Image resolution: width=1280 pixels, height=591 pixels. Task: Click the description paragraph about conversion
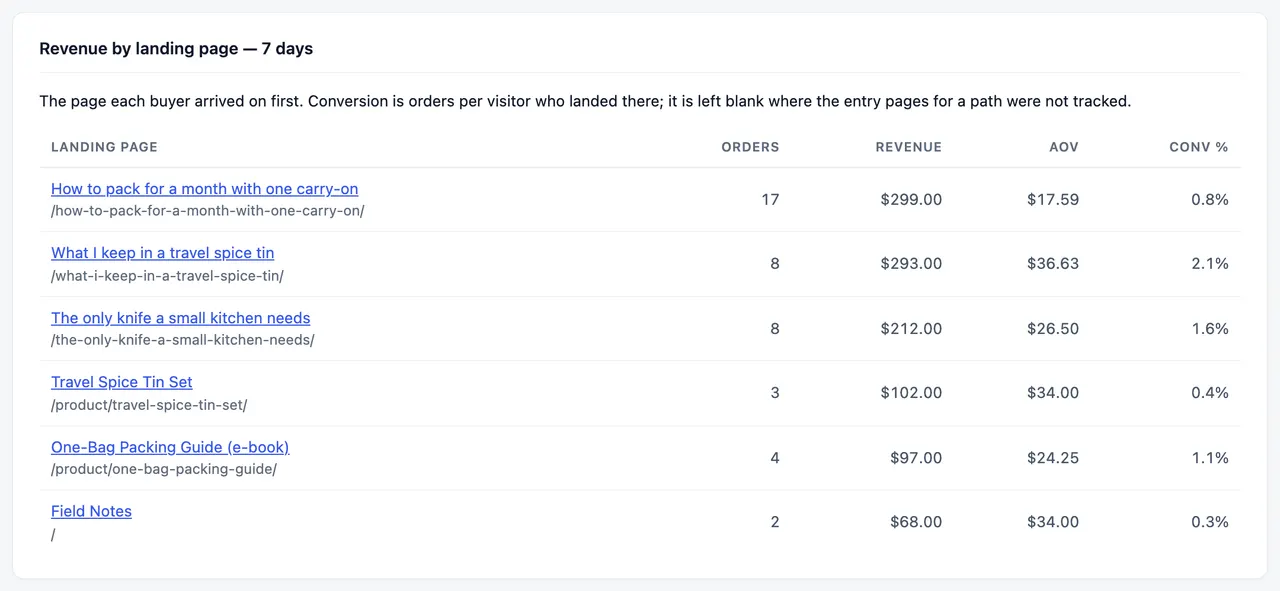click(585, 101)
